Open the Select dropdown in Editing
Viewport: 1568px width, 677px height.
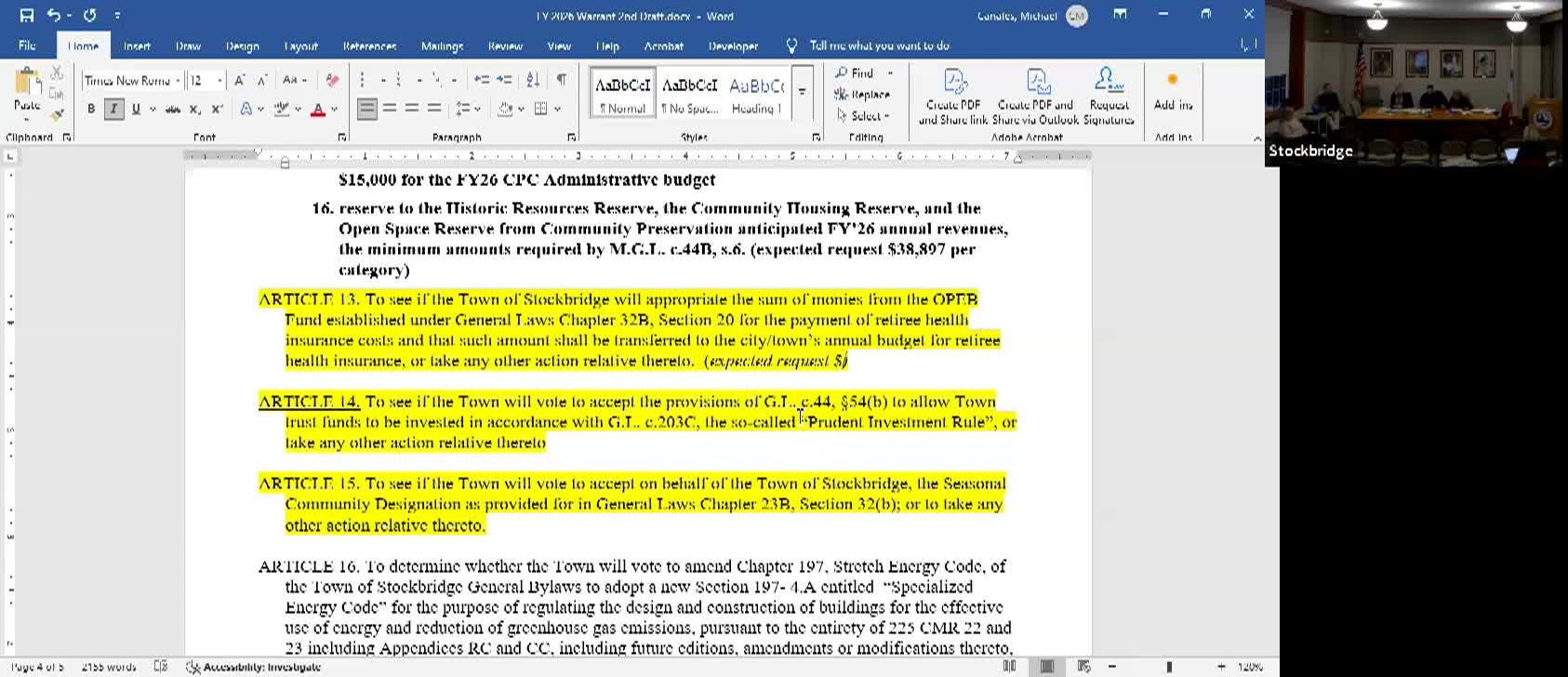[863, 116]
